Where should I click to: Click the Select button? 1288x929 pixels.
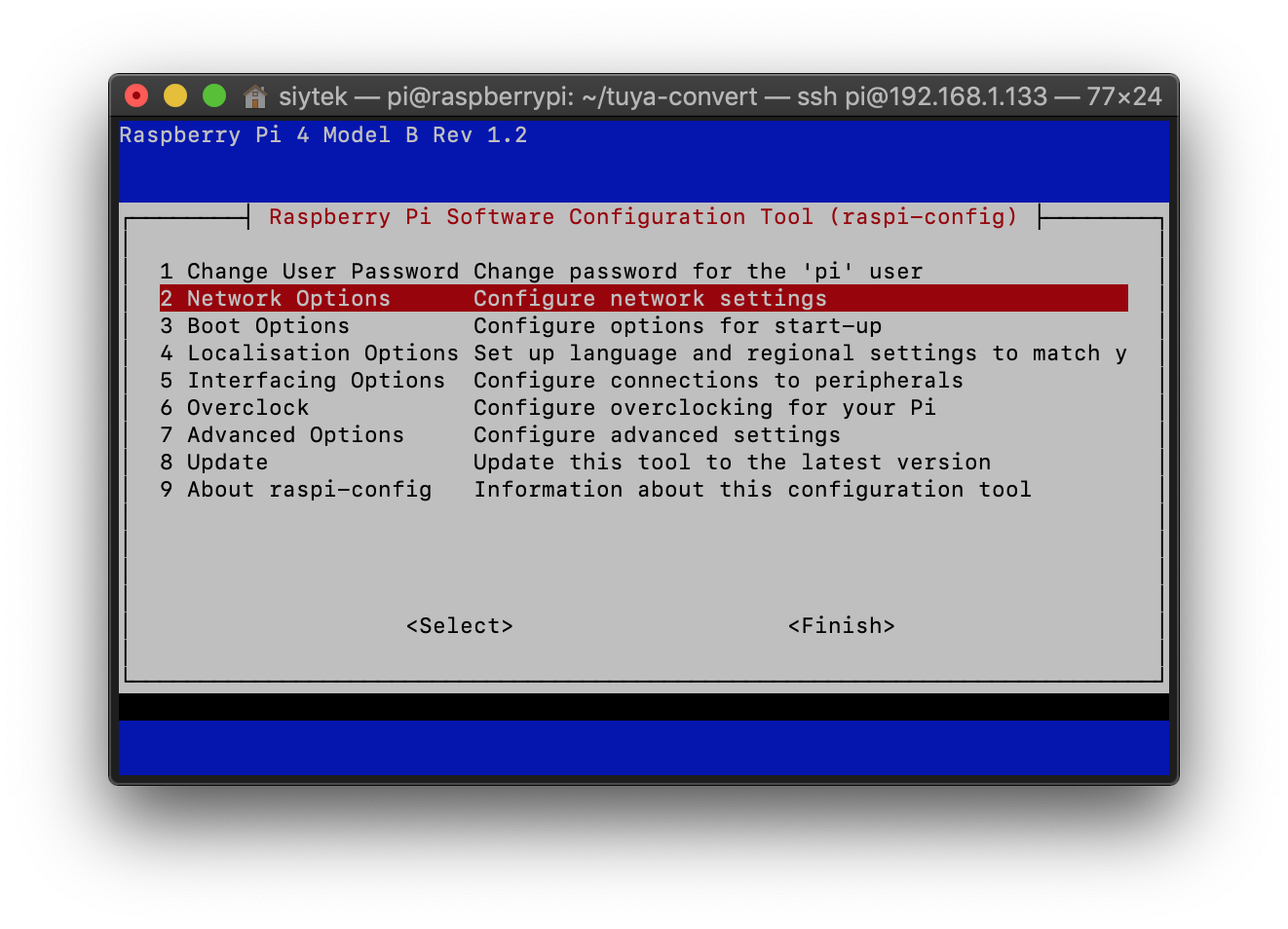[459, 625]
